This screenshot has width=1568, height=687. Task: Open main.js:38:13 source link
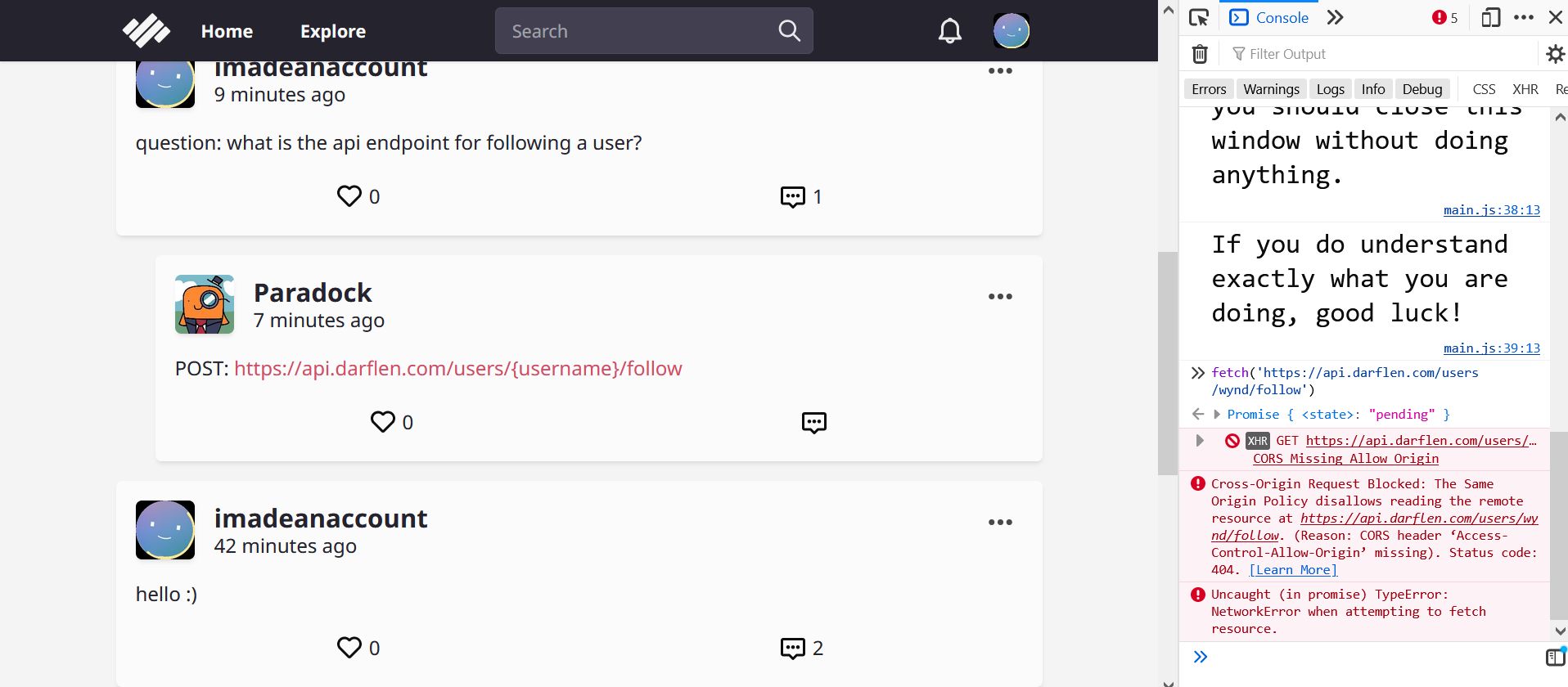coord(1491,210)
